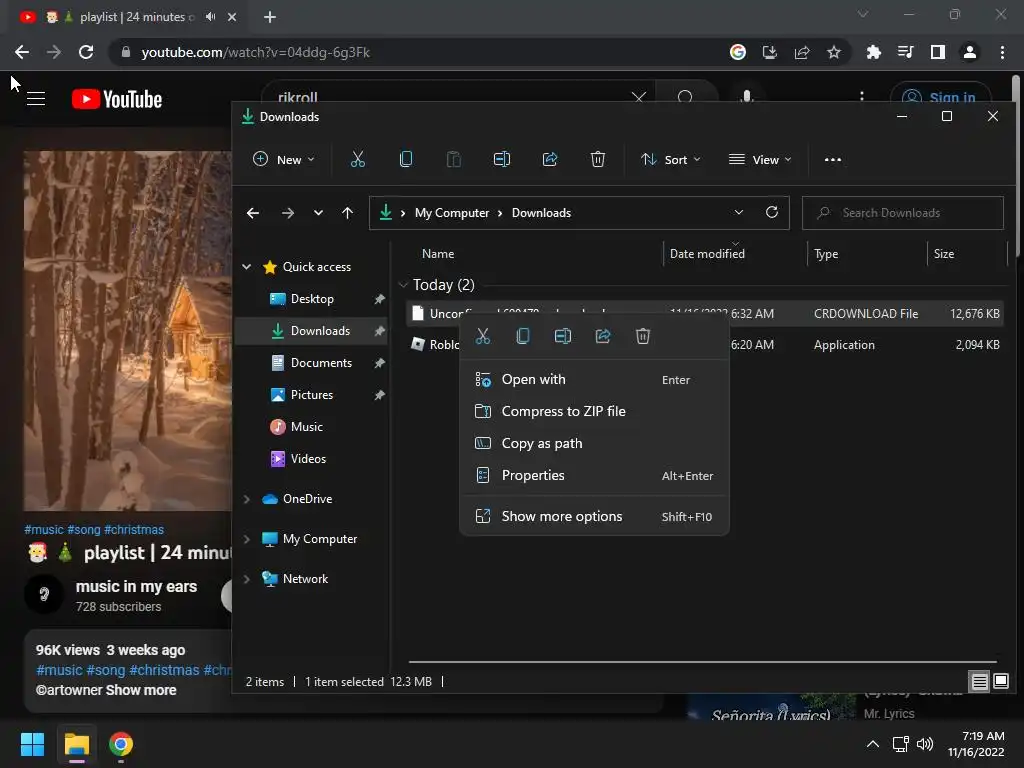Select Pictures in the navigation pane
Viewport: 1024px width, 768px height.
tap(312, 394)
